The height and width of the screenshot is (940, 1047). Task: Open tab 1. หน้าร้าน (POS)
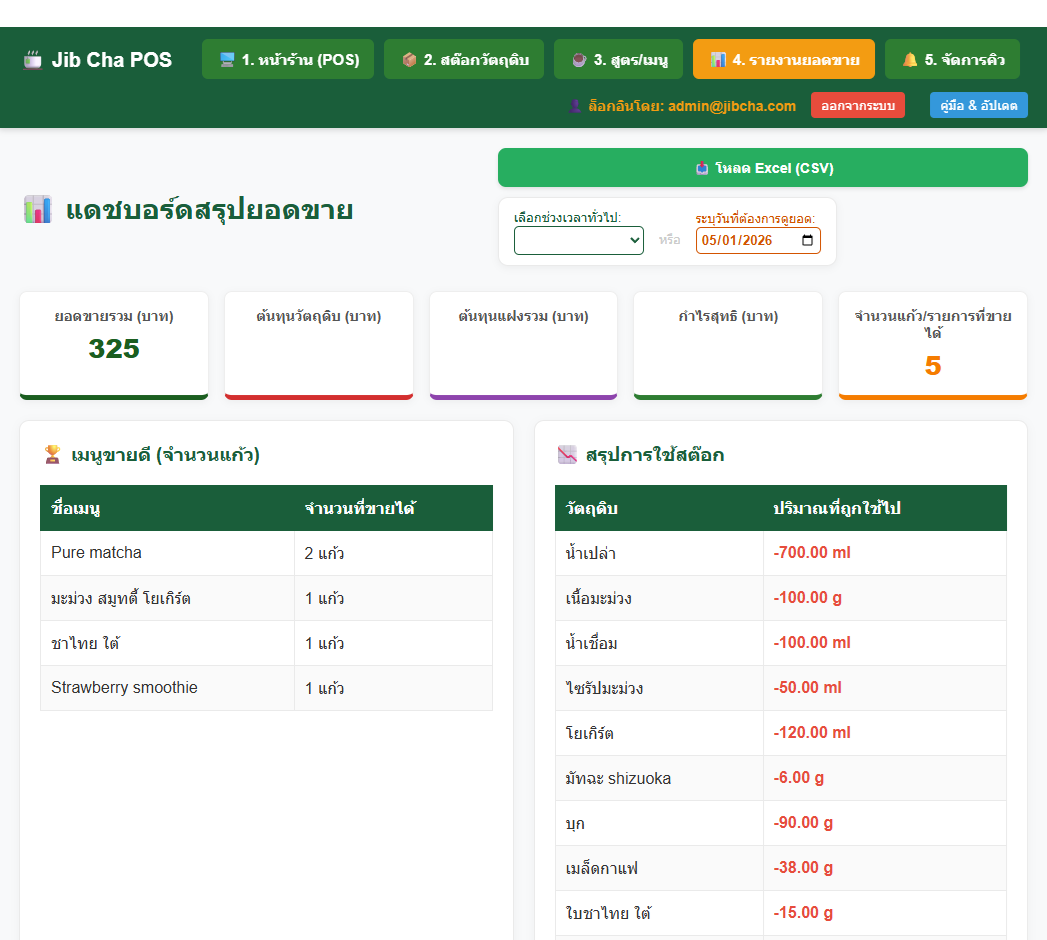[x=288, y=59]
